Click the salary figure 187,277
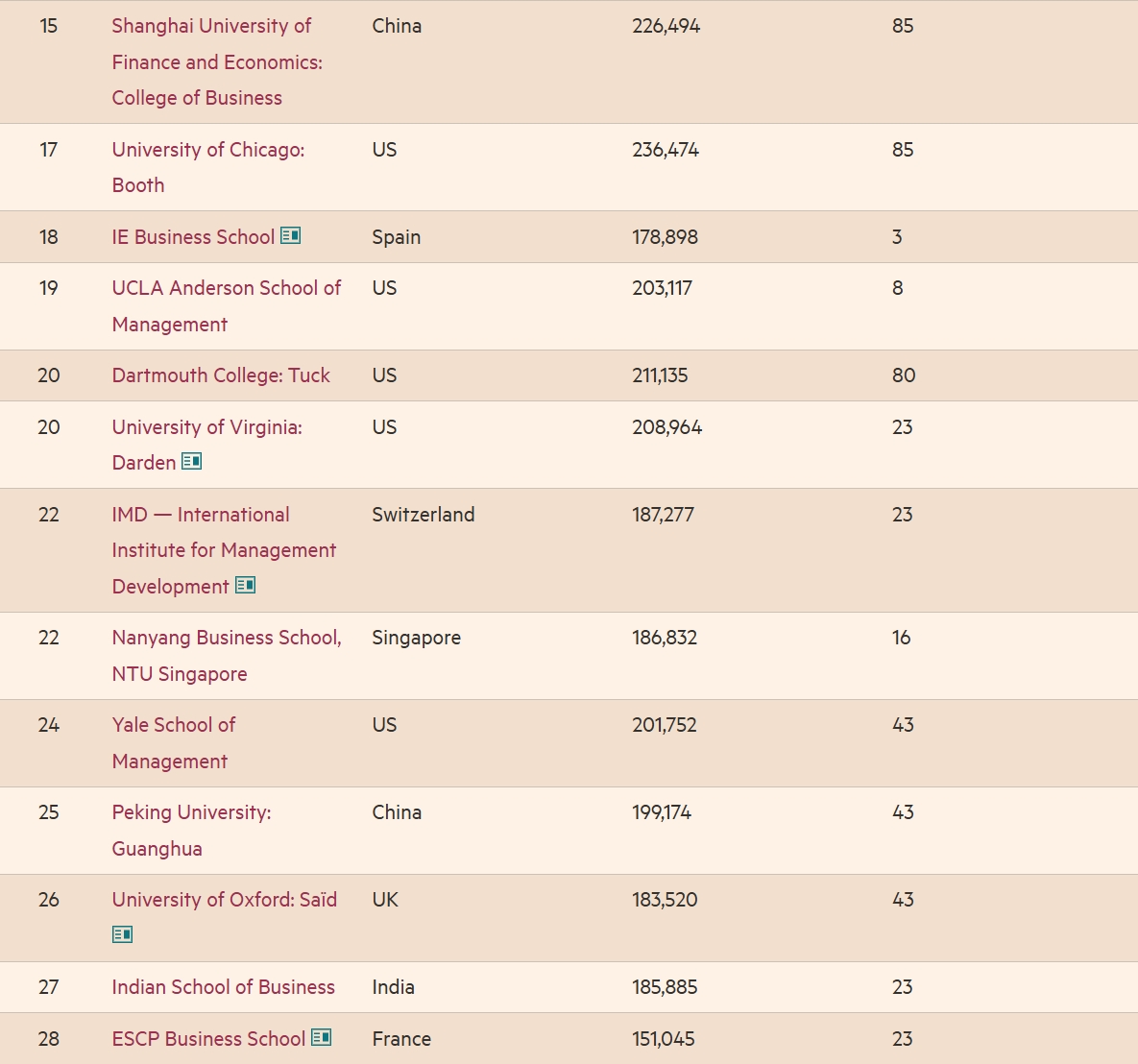The height and width of the screenshot is (1064, 1138). coord(664,515)
